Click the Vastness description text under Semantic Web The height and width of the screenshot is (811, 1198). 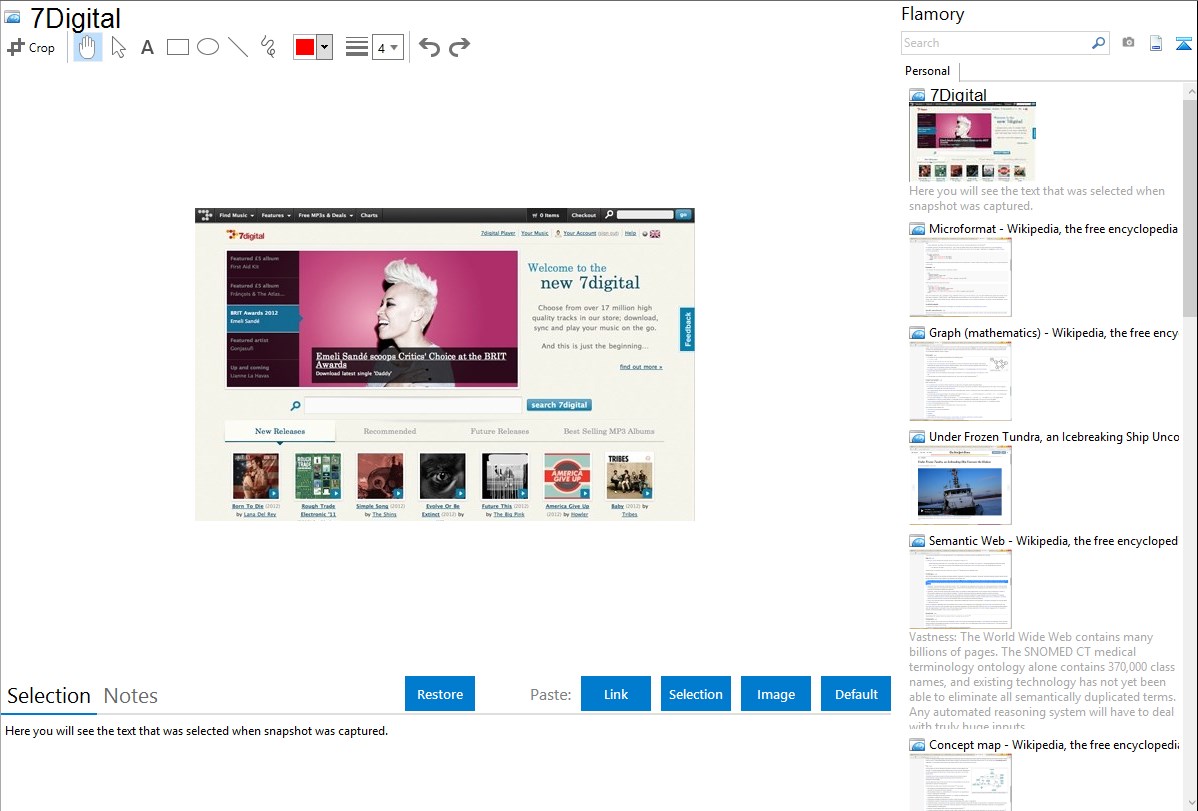click(1042, 680)
